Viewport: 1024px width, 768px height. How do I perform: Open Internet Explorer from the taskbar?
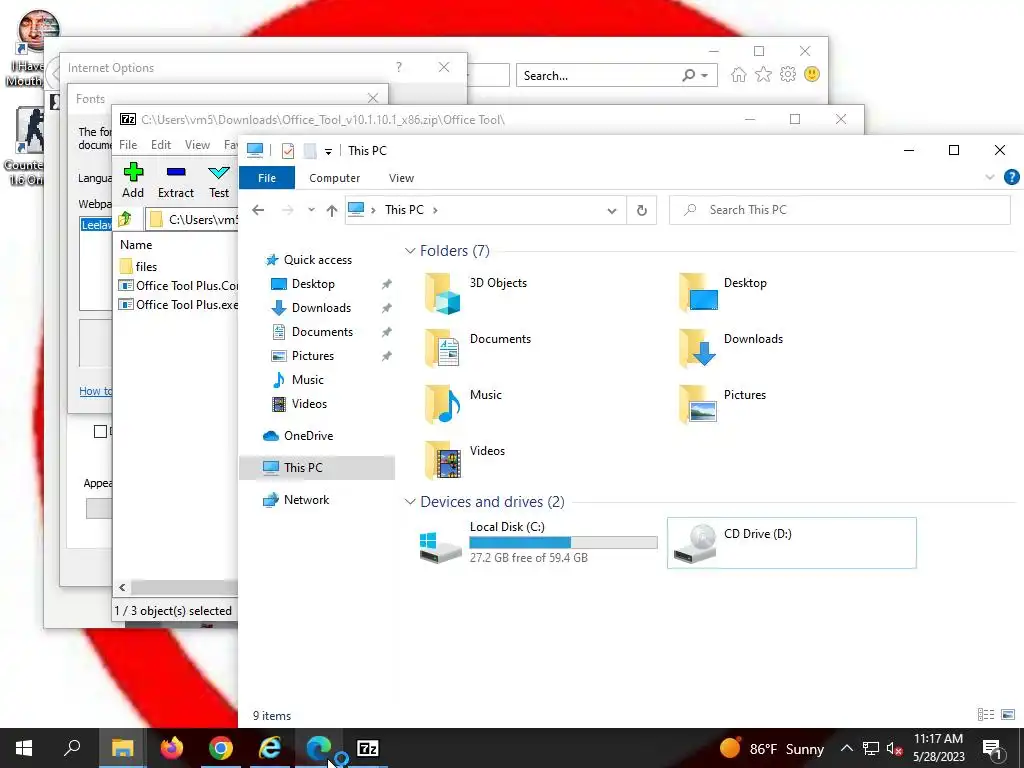click(x=270, y=748)
